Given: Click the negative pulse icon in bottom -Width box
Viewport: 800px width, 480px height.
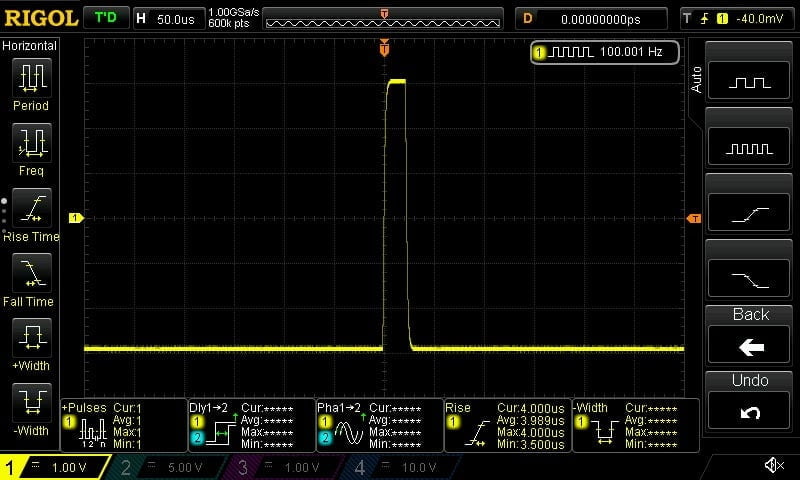Looking at the screenshot, I should click(605, 433).
